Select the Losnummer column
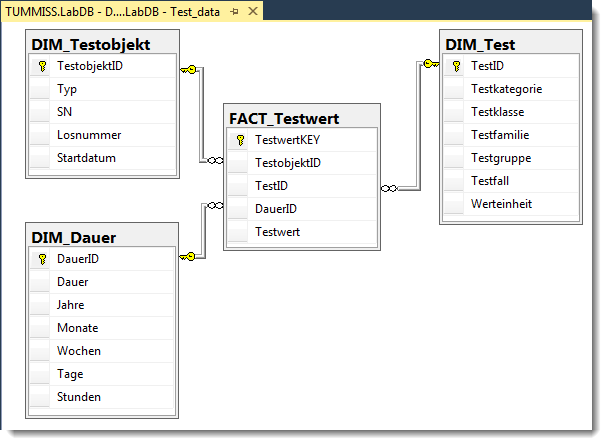This screenshot has height=445, width=607. click(x=103, y=135)
